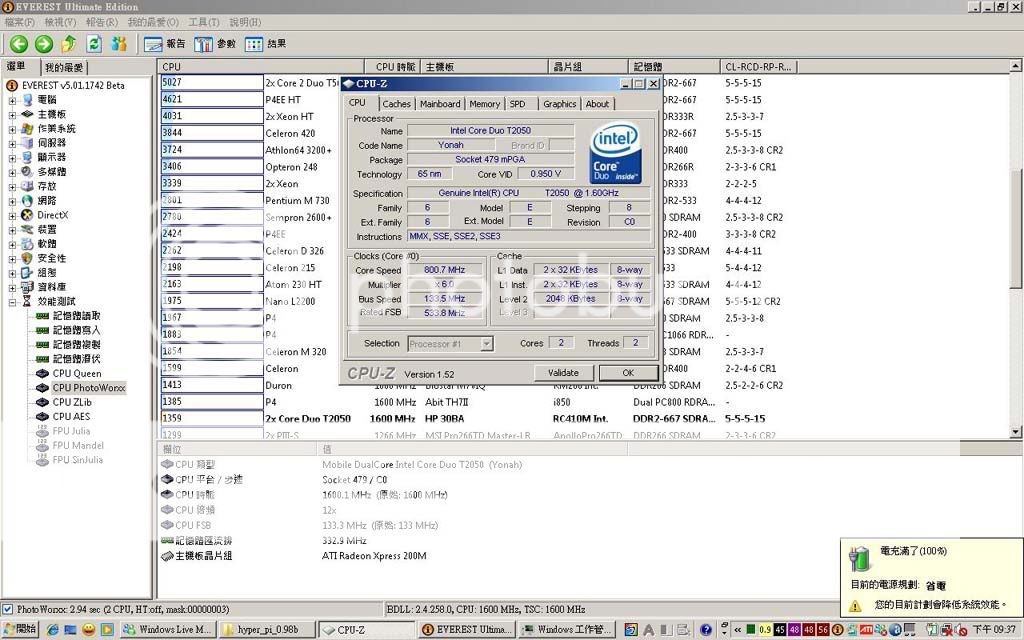Open the 報告(R) menu

(x=102, y=22)
